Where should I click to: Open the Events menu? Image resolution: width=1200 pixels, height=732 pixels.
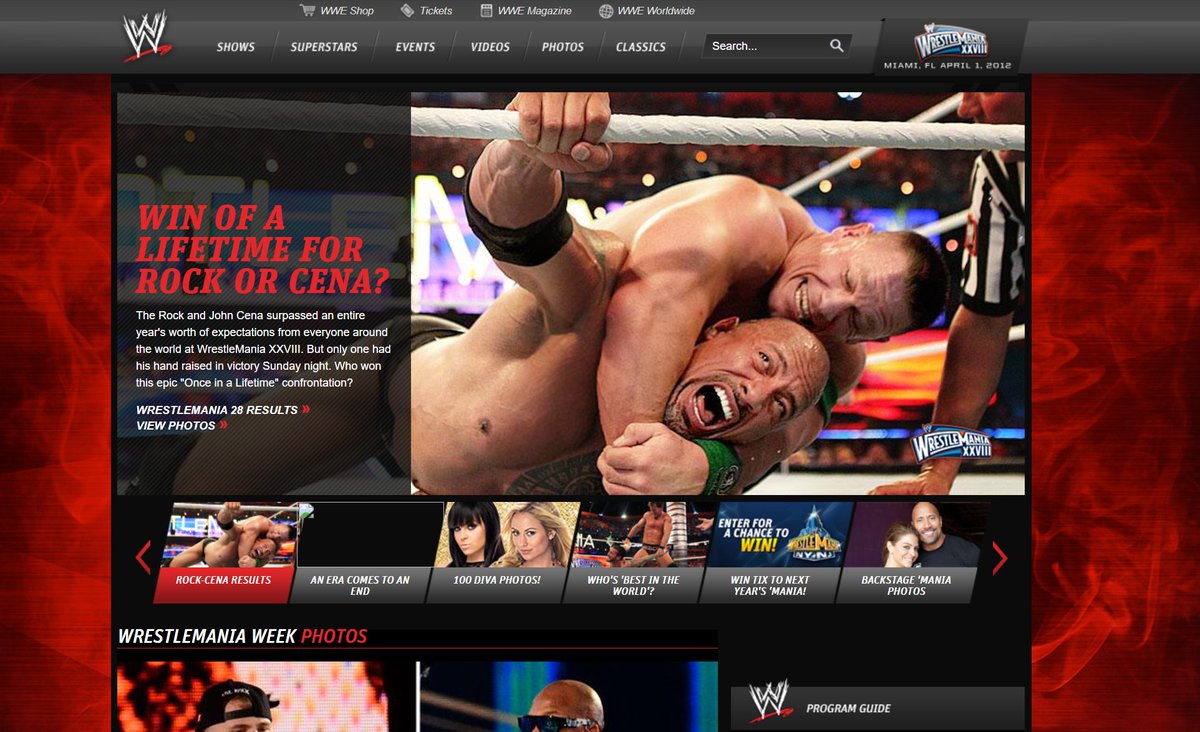[415, 47]
